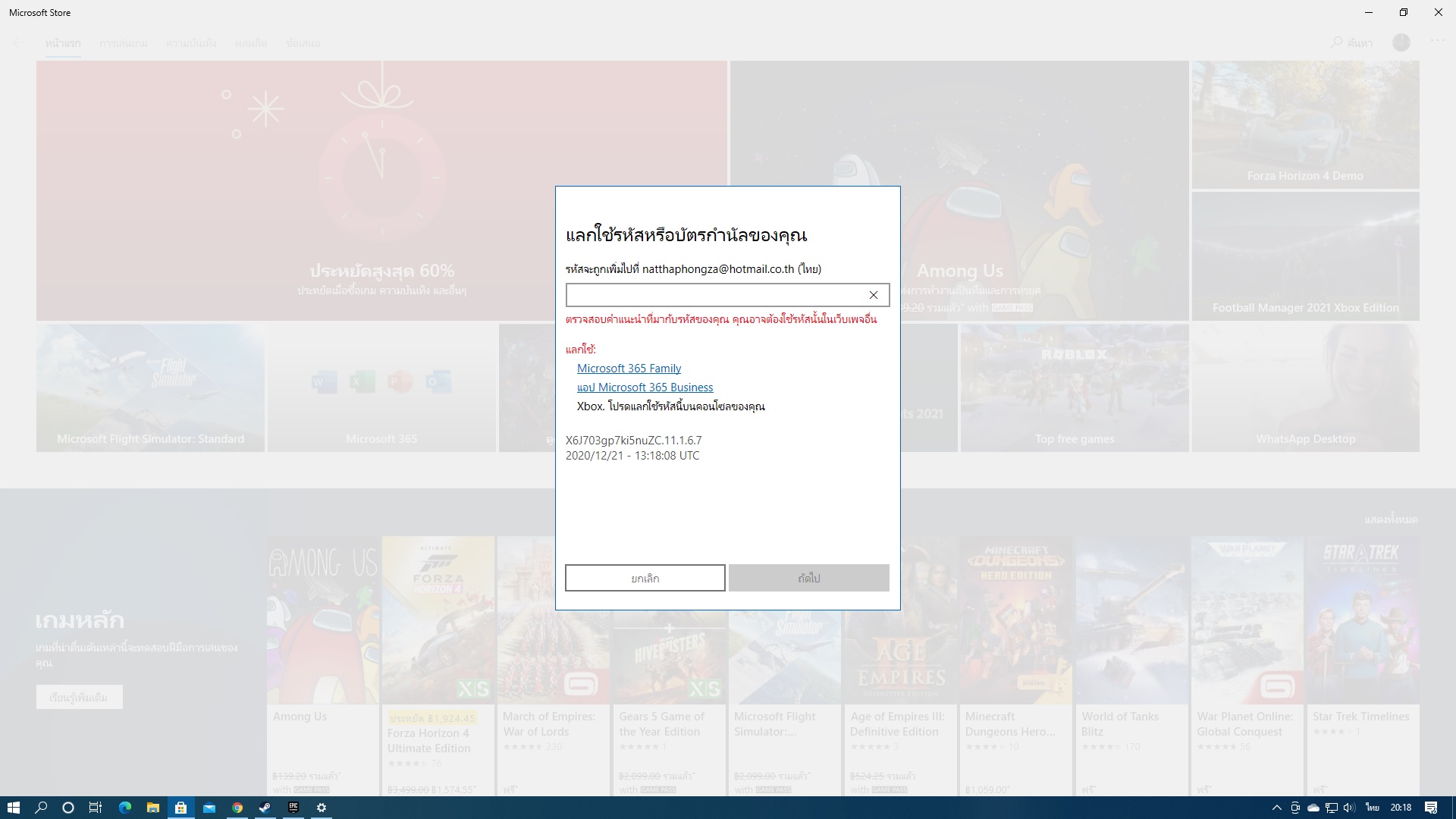This screenshot has height=819, width=1456.
Task: Launch Google Chrome from the taskbar
Action: [x=237, y=808]
